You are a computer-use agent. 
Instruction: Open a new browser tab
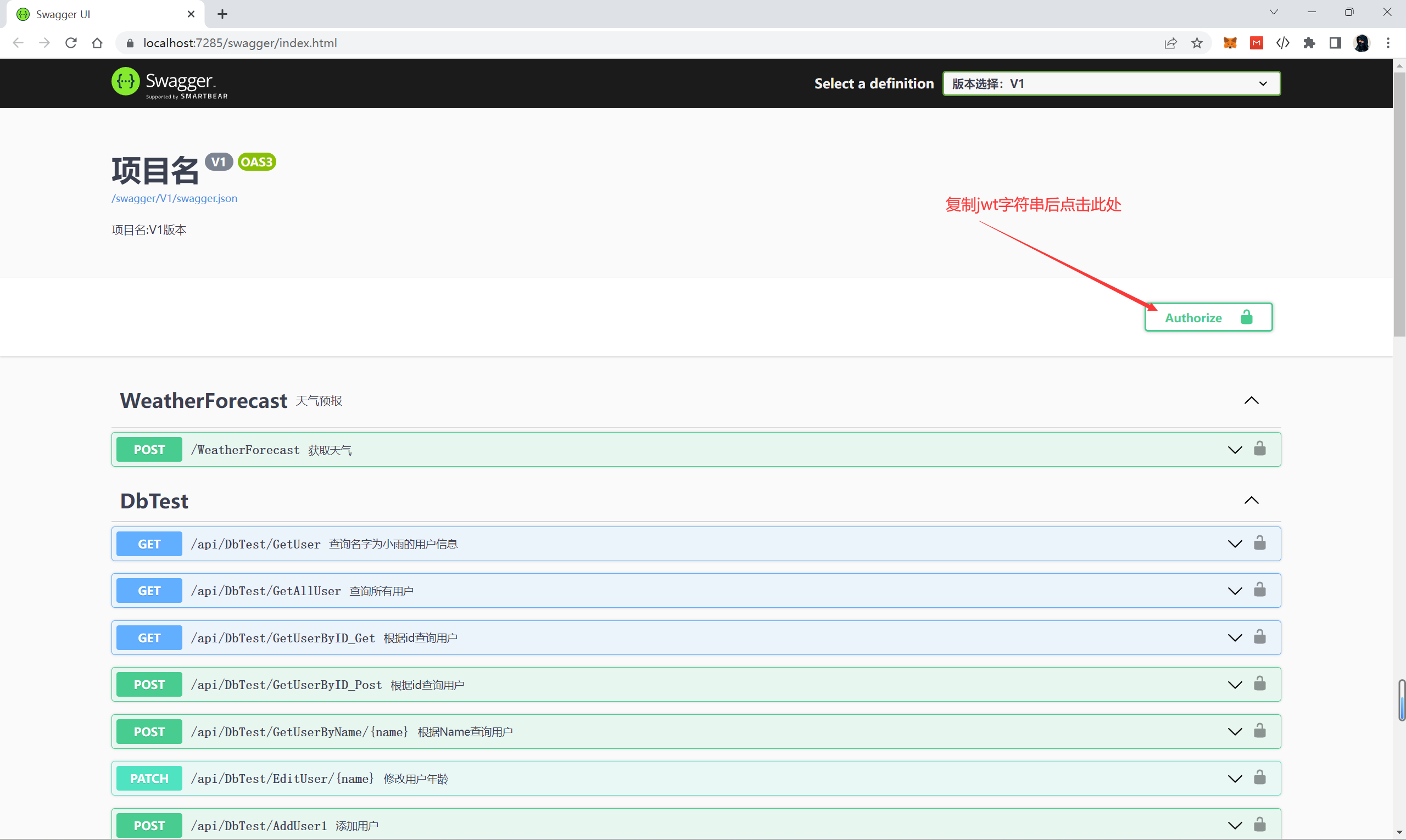(222, 14)
